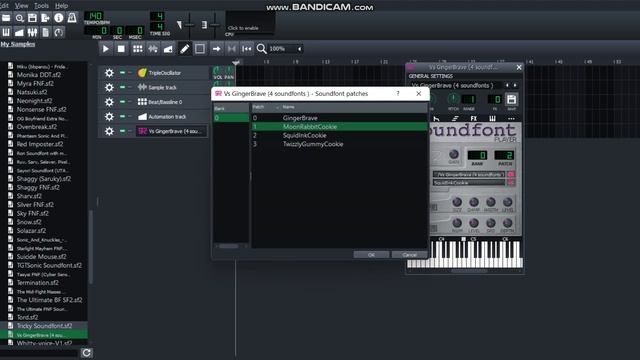Open Beat/Bassline 0 gear menu

pos(109,102)
